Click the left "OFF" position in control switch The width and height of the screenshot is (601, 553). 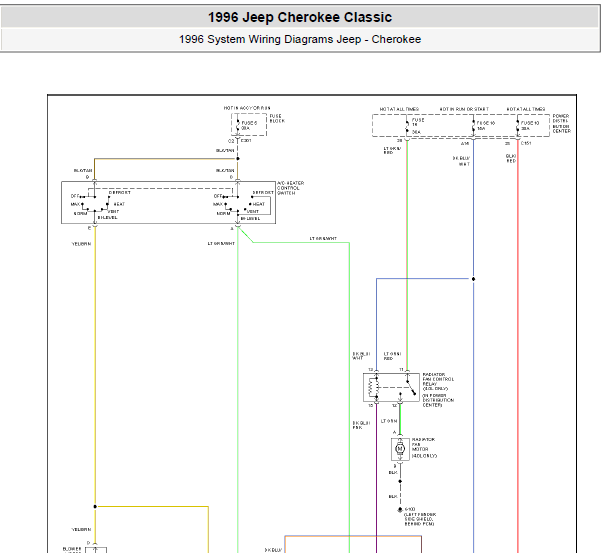coord(75,196)
